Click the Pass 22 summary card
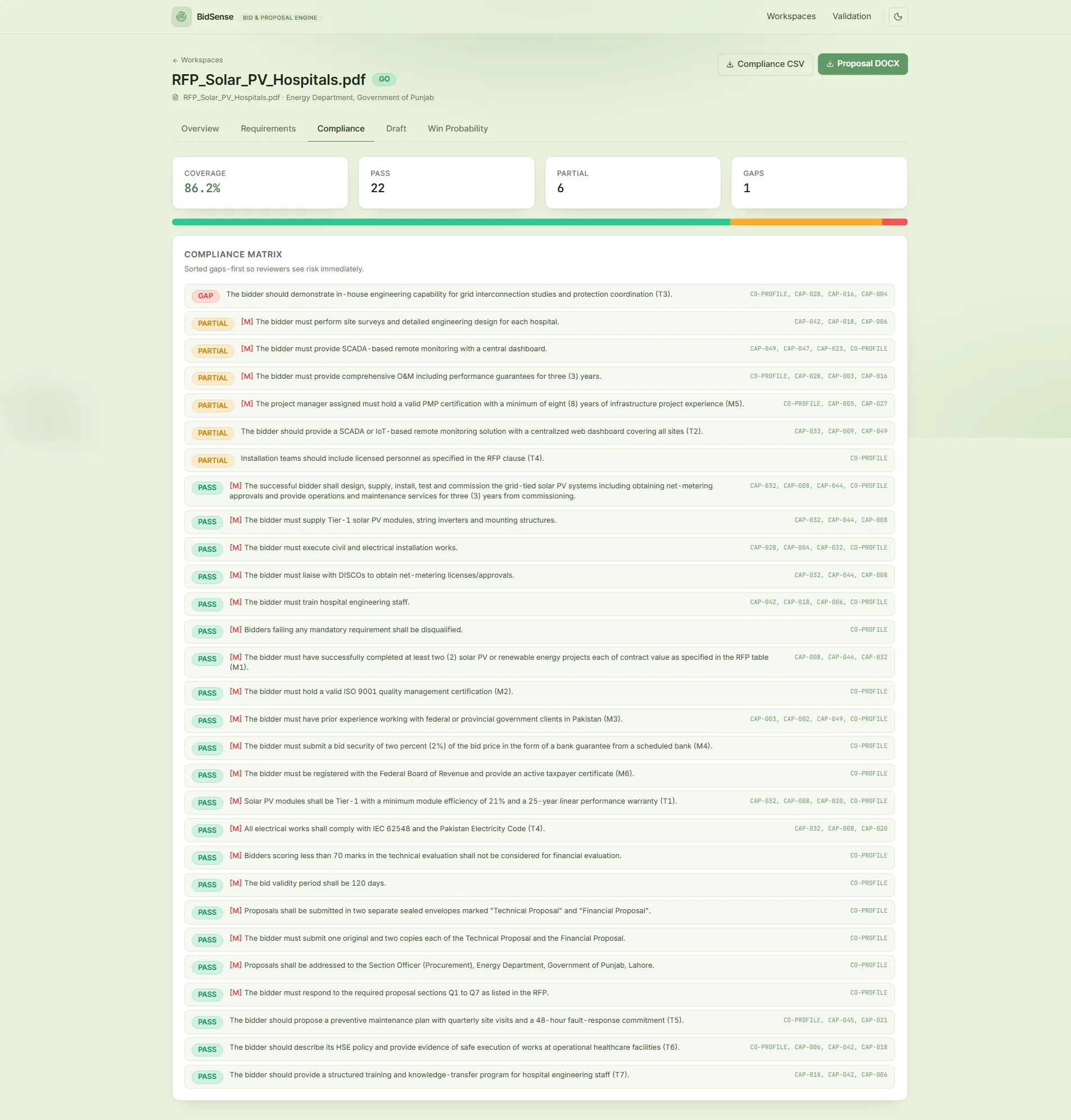This screenshot has width=1071, height=1120. [x=446, y=183]
